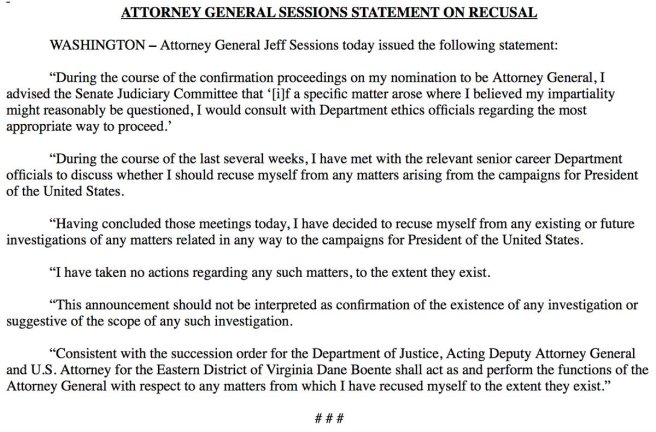
Task: Click the underlined title about Sessions' recusal
Action: (328, 13)
